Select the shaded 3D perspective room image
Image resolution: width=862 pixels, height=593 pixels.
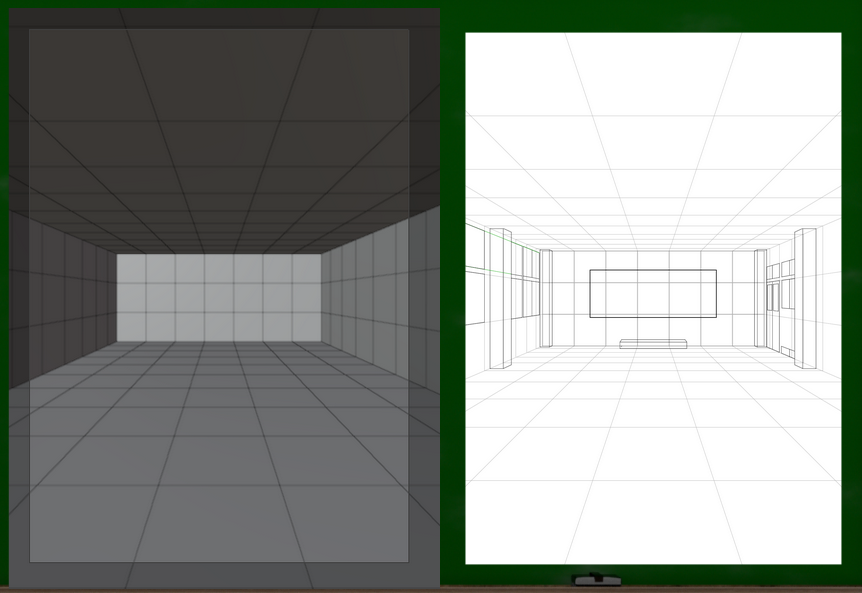224,297
